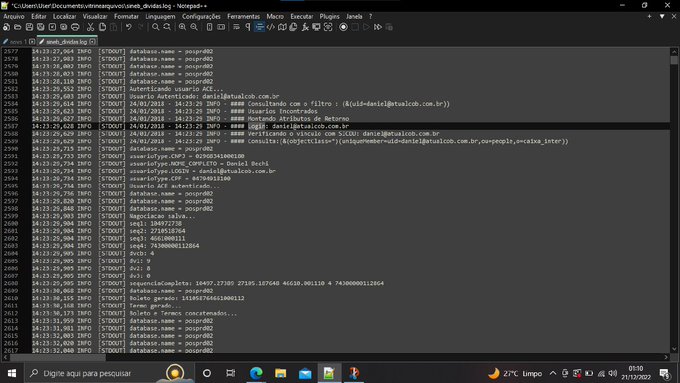Viewport: 680px width, 383px height.
Task: Play back the recorded macro
Action: point(366,27)
